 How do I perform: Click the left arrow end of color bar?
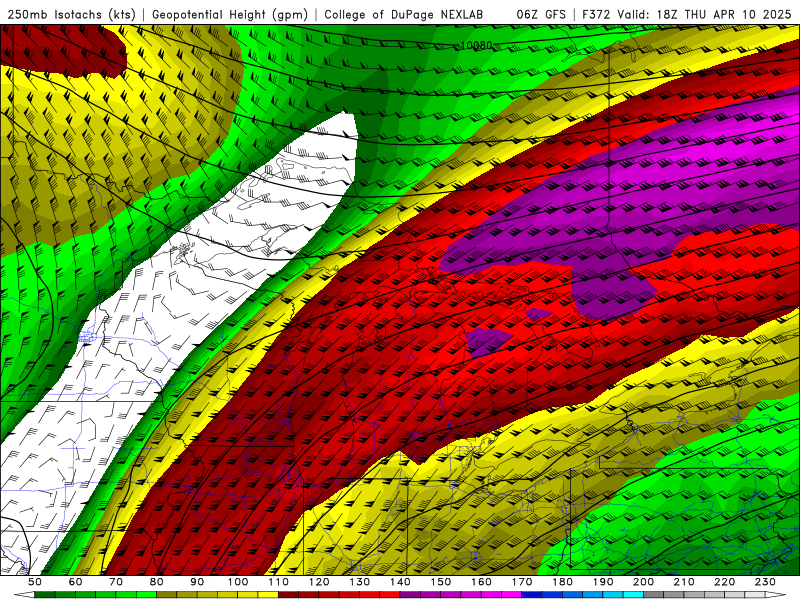tap(24, 594)
